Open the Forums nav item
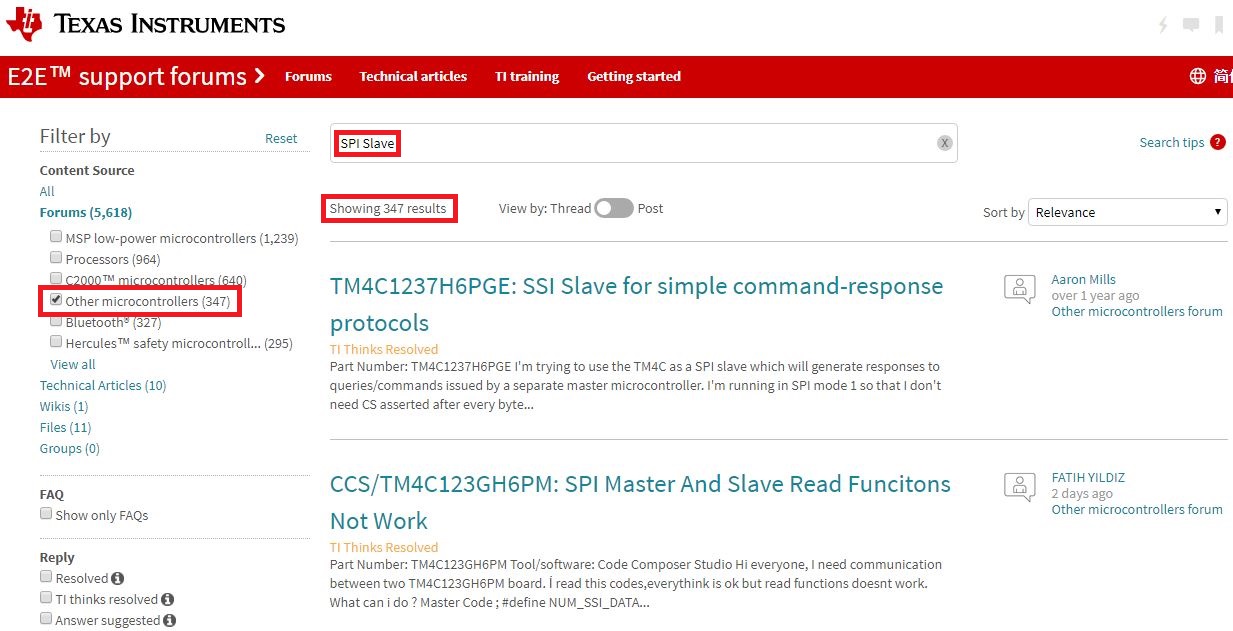 (308, 76)
